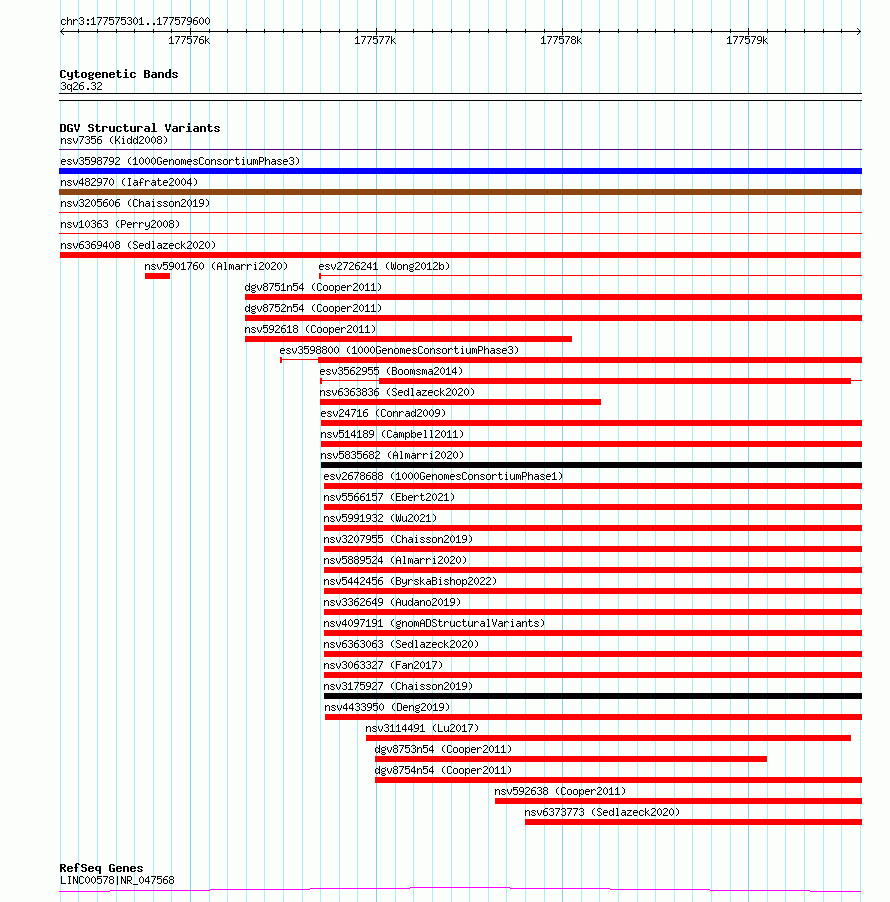Select the blue esv3598792 variant bar
Viewport: 890px width, 902px height.
[x=460, y=171]
